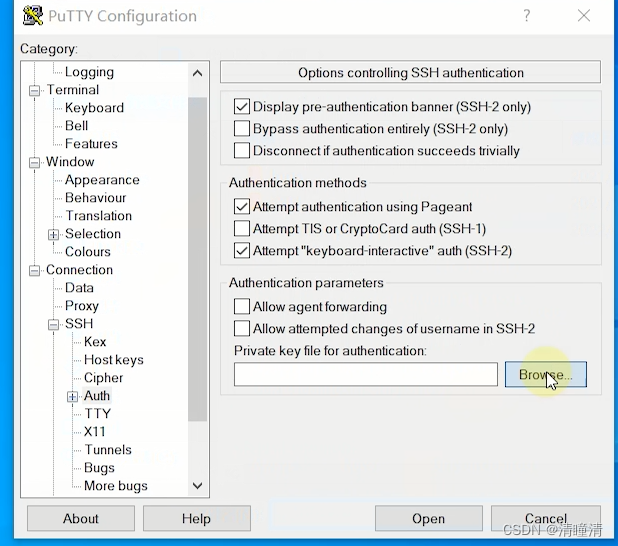Click the Cancel button
The height and width of the screenshot is (546, 618).
coord(545,518)
